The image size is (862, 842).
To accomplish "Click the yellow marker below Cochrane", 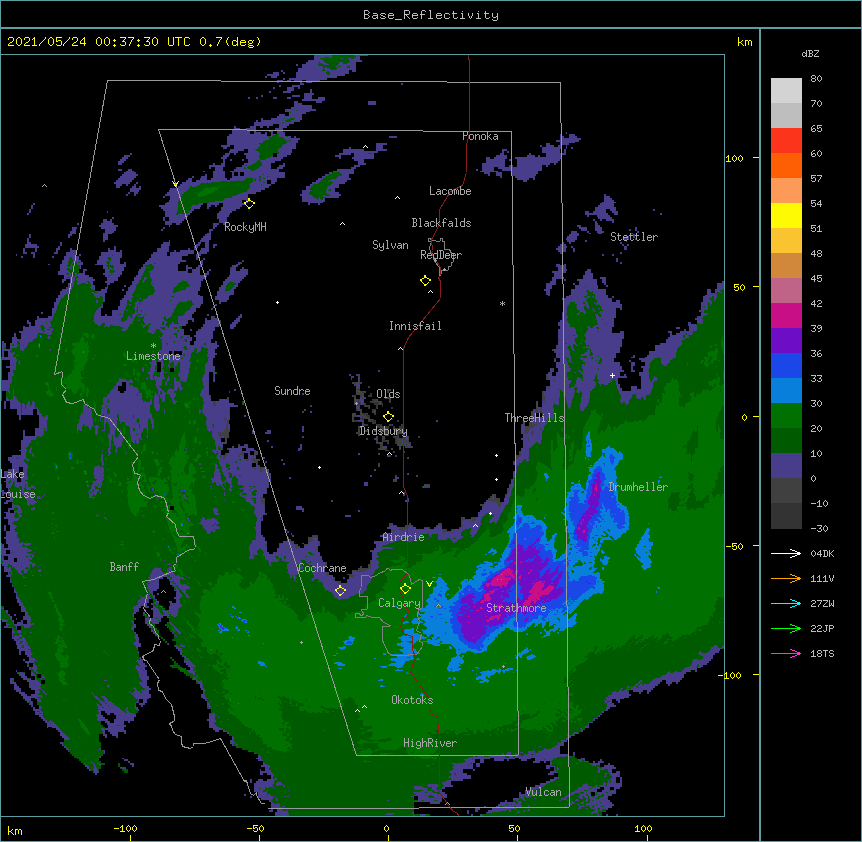I will click(340, 591).
